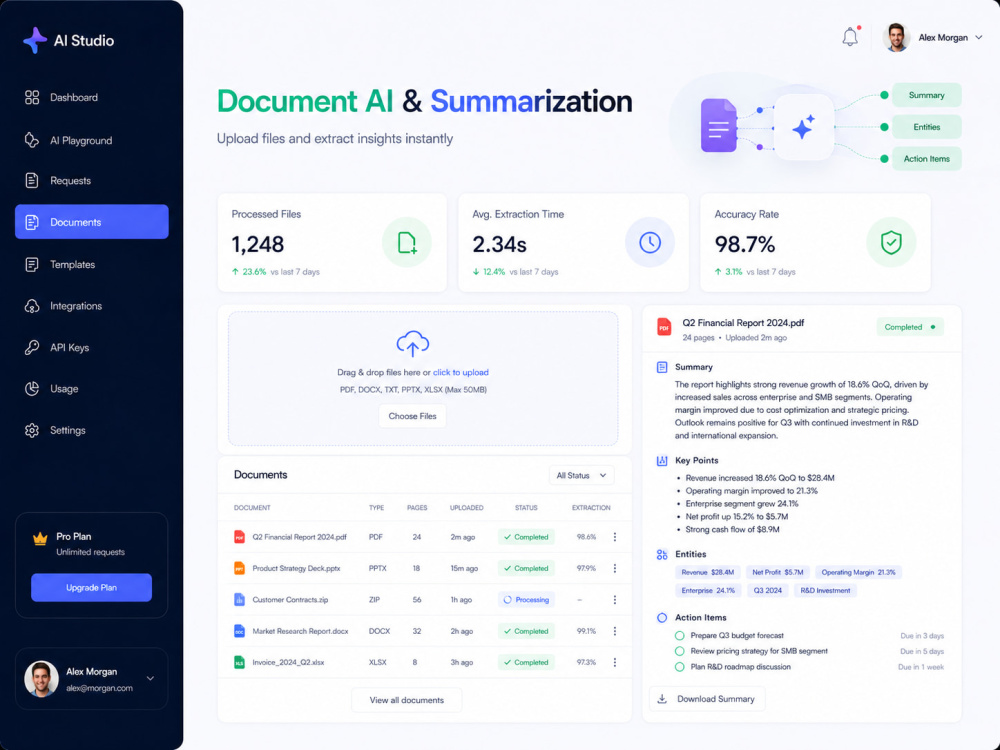Click the Choose Files button
Image resolution: width=1000 pixels, height=750 pixels.
click(x=413, y=416)
